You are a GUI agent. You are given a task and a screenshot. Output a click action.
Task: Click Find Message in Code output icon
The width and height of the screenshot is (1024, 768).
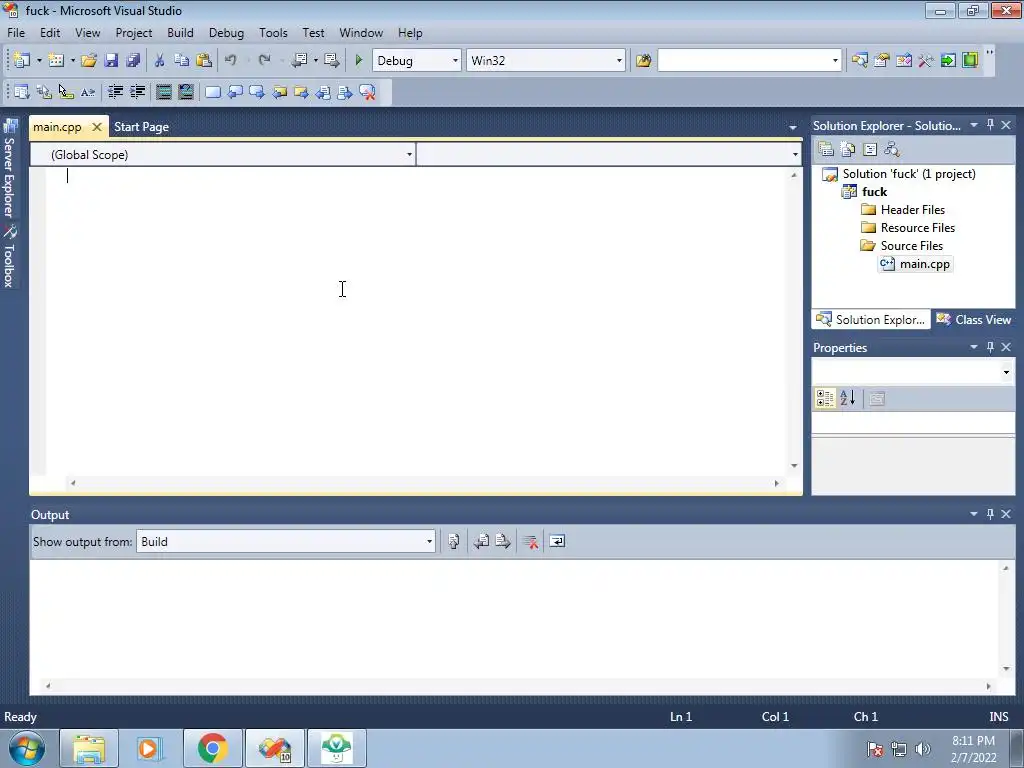pos(454,541)
